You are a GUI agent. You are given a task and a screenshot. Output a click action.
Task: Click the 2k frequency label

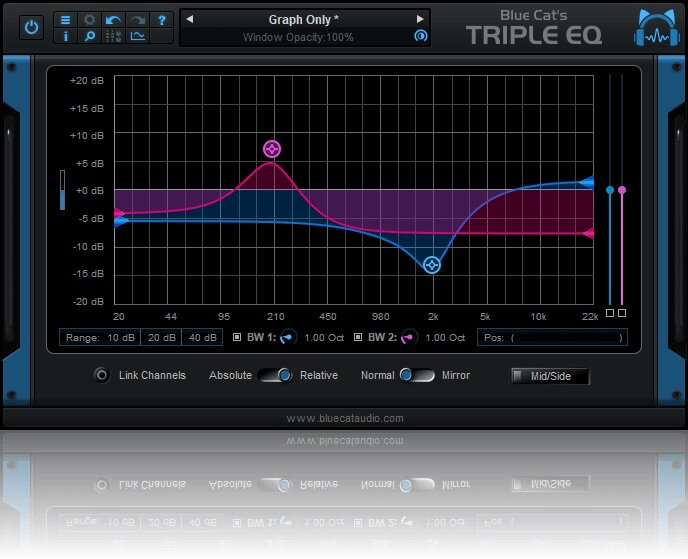coord(433,317)
